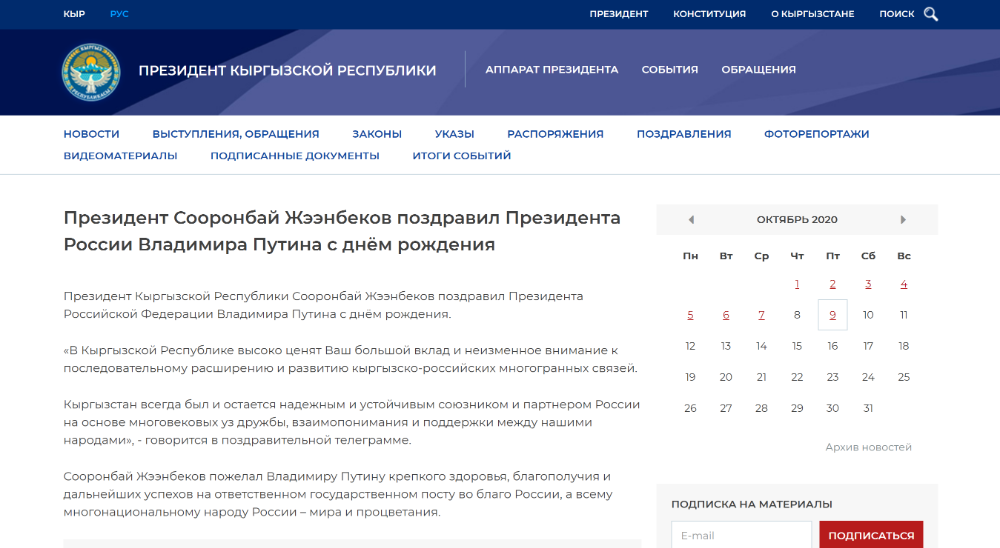Click calendar date 31
Viewport: 1000px width, 548px height.
868,408
